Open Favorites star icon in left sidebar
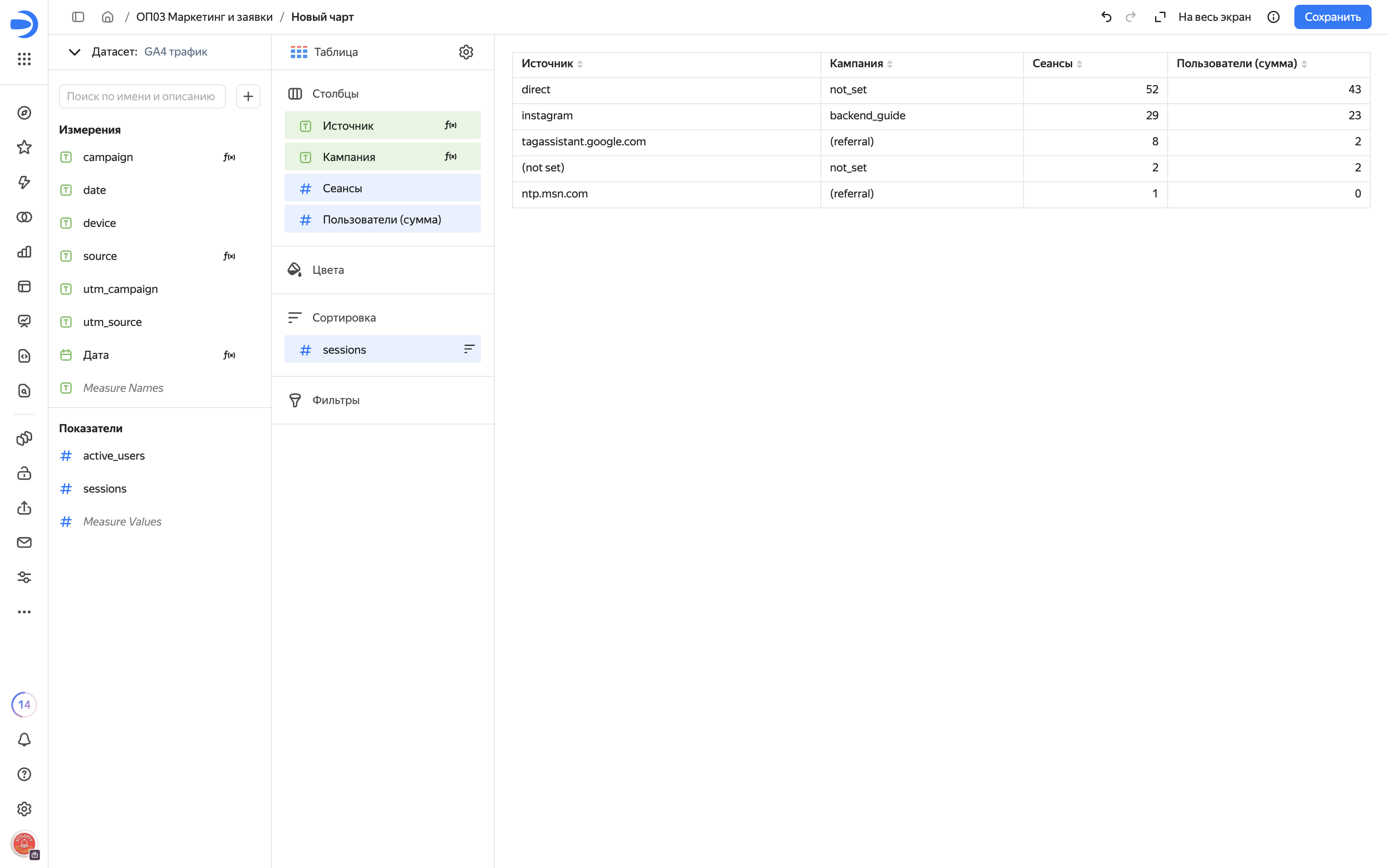1389x868 pixels. (24, 148)
